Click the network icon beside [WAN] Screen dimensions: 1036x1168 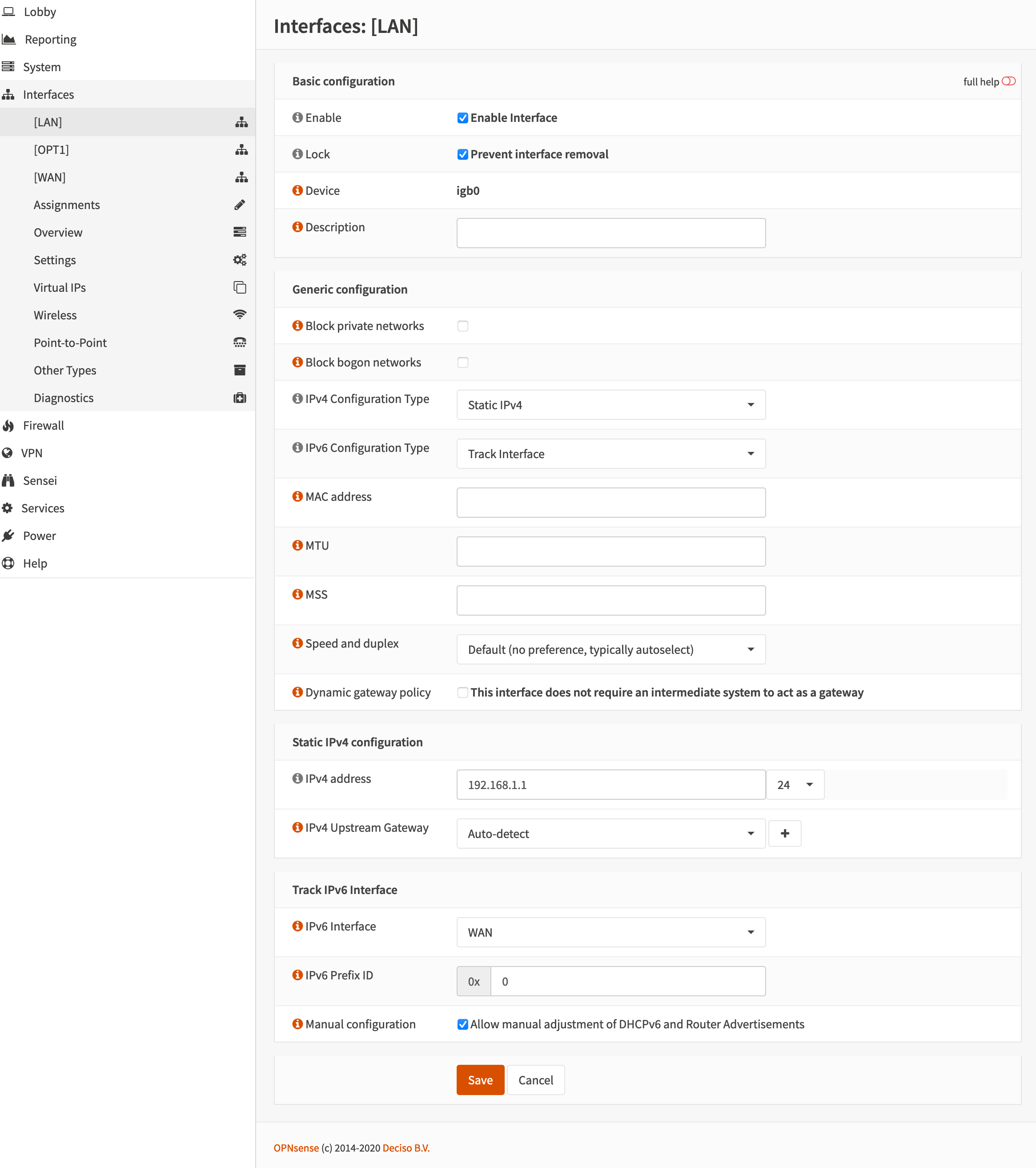(241, 177)
